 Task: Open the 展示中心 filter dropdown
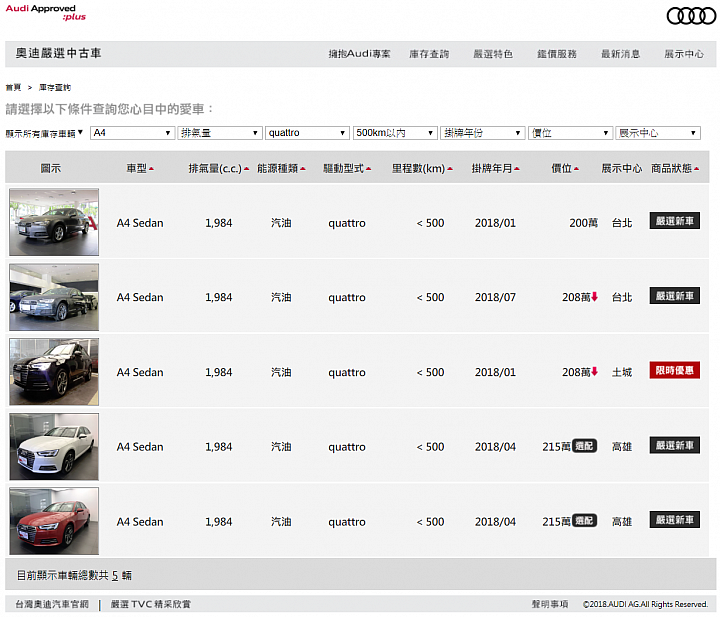(658, 133)
